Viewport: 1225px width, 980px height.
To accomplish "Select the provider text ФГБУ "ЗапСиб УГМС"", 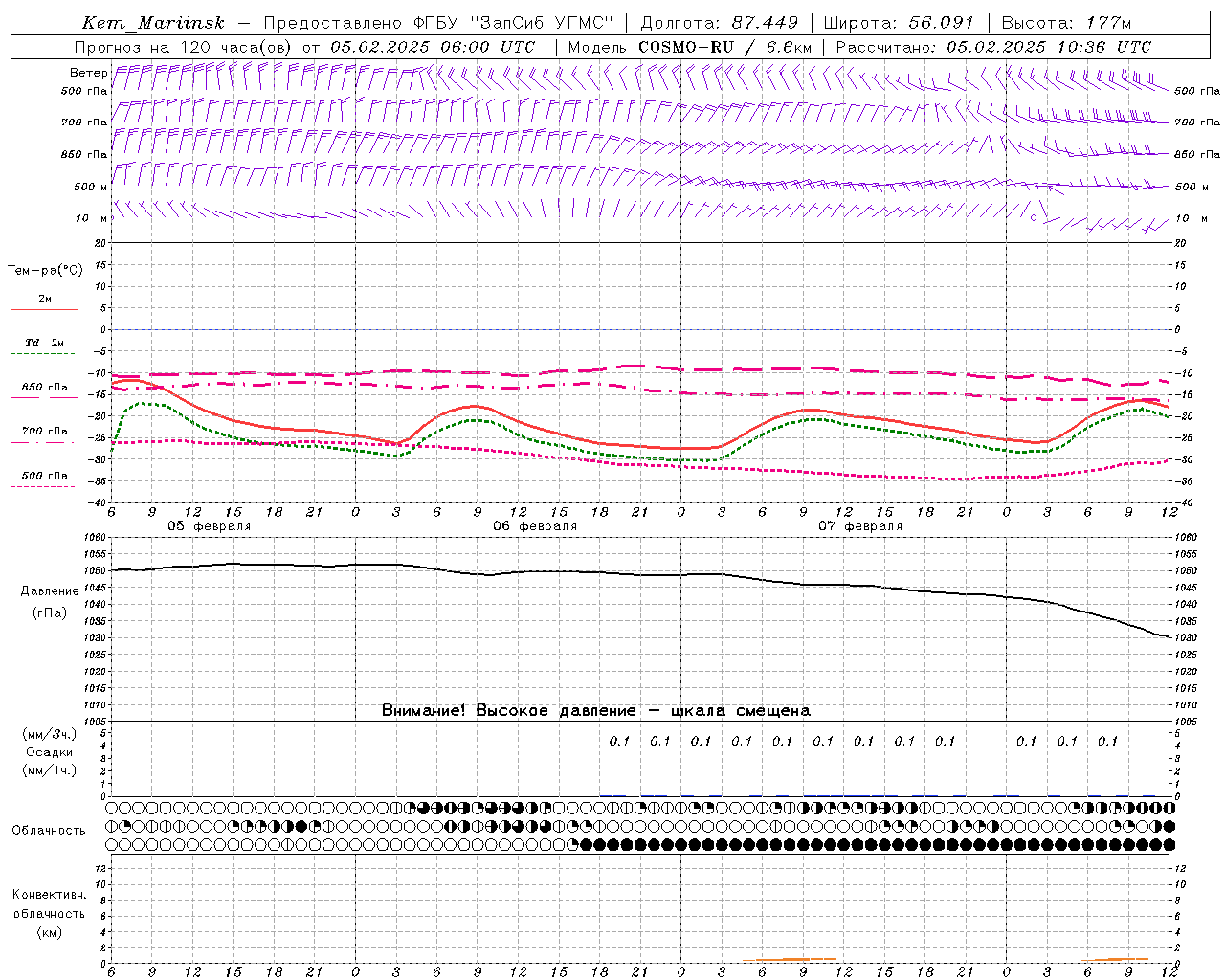I will coord(514,23).
